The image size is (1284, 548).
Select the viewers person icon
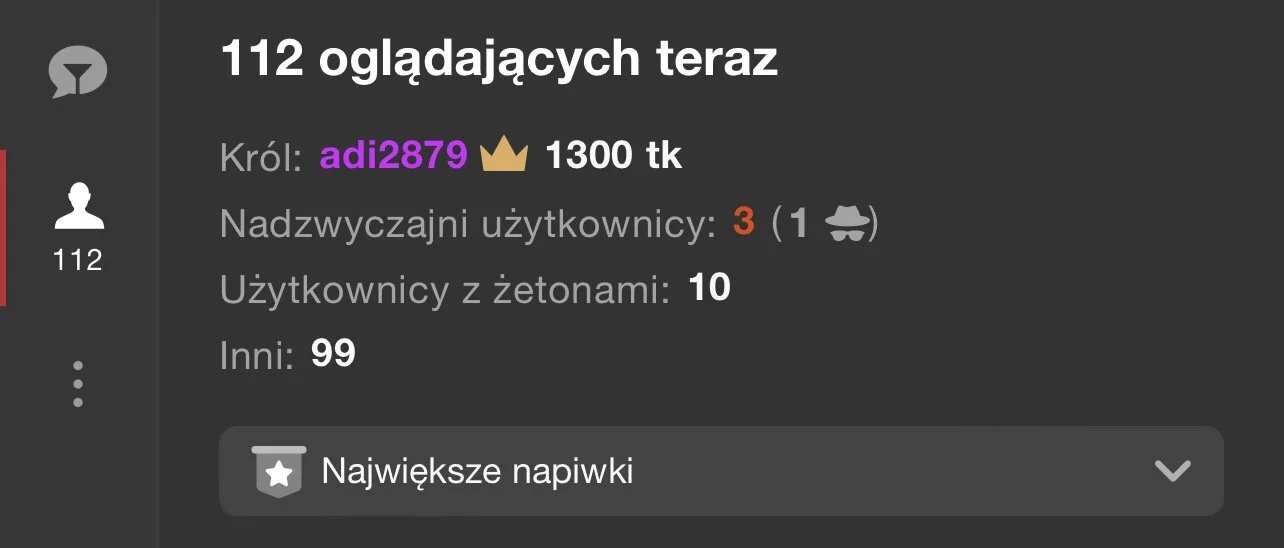[78, 207]
